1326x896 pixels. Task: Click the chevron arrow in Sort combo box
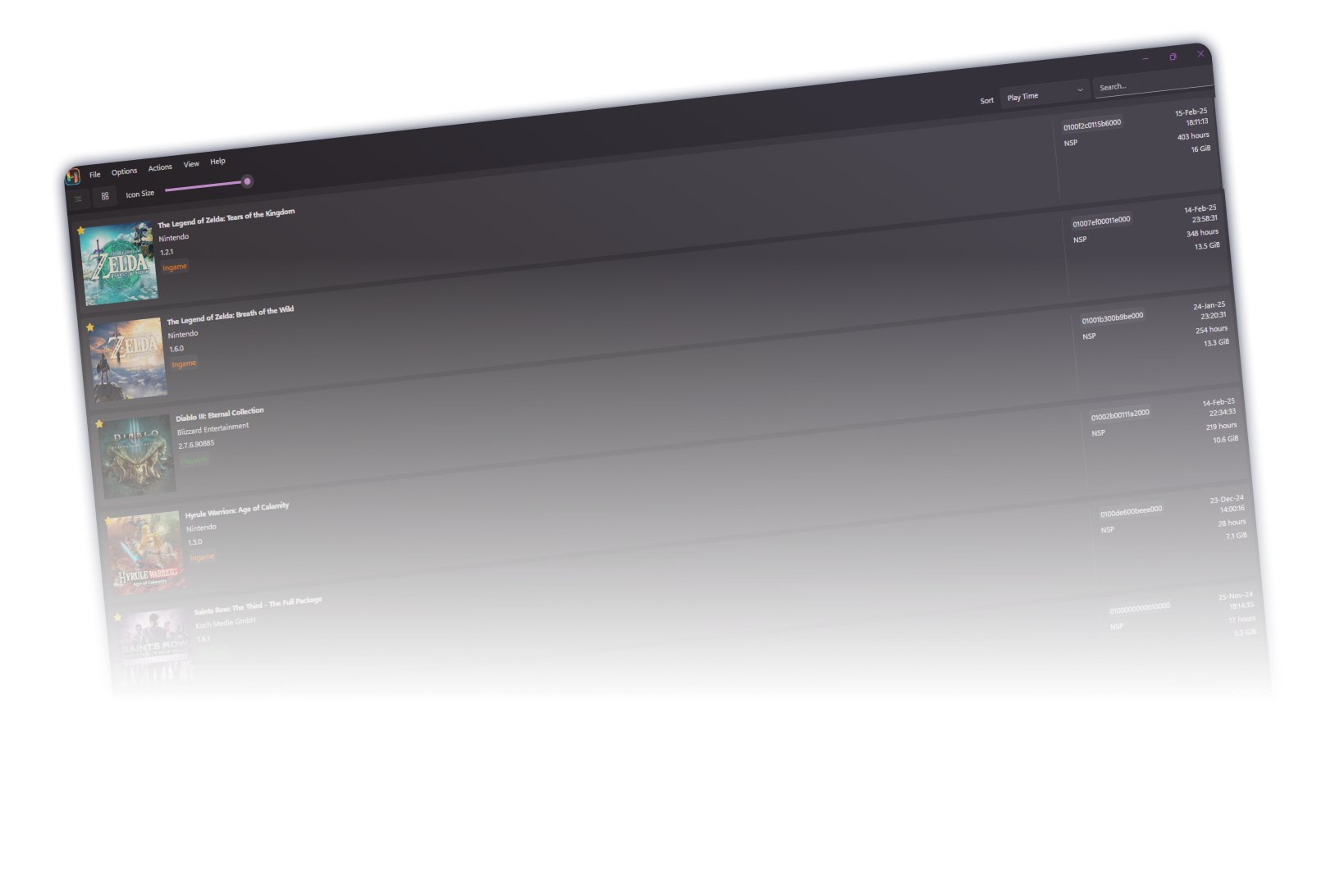(x=1080, y=89)
